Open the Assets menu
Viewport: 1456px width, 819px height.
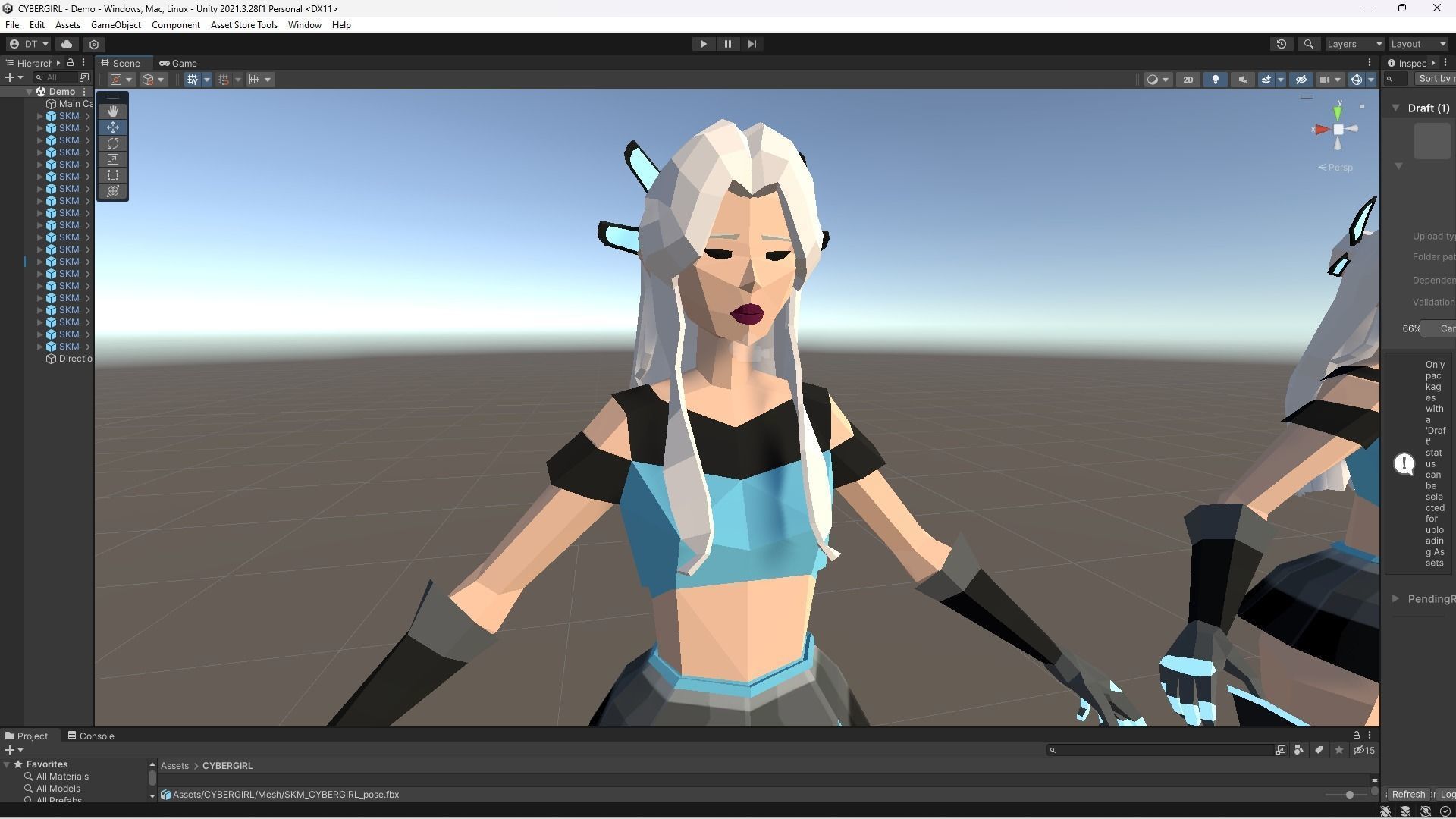tap(67, 25)
